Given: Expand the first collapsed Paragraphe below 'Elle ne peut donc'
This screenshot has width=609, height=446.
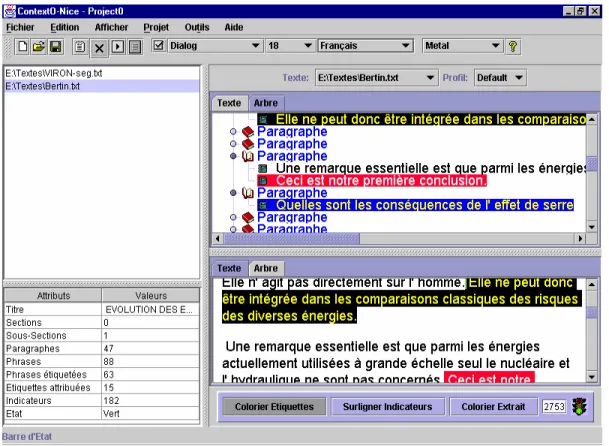Looking at the screenshot, I should (233, 132).
